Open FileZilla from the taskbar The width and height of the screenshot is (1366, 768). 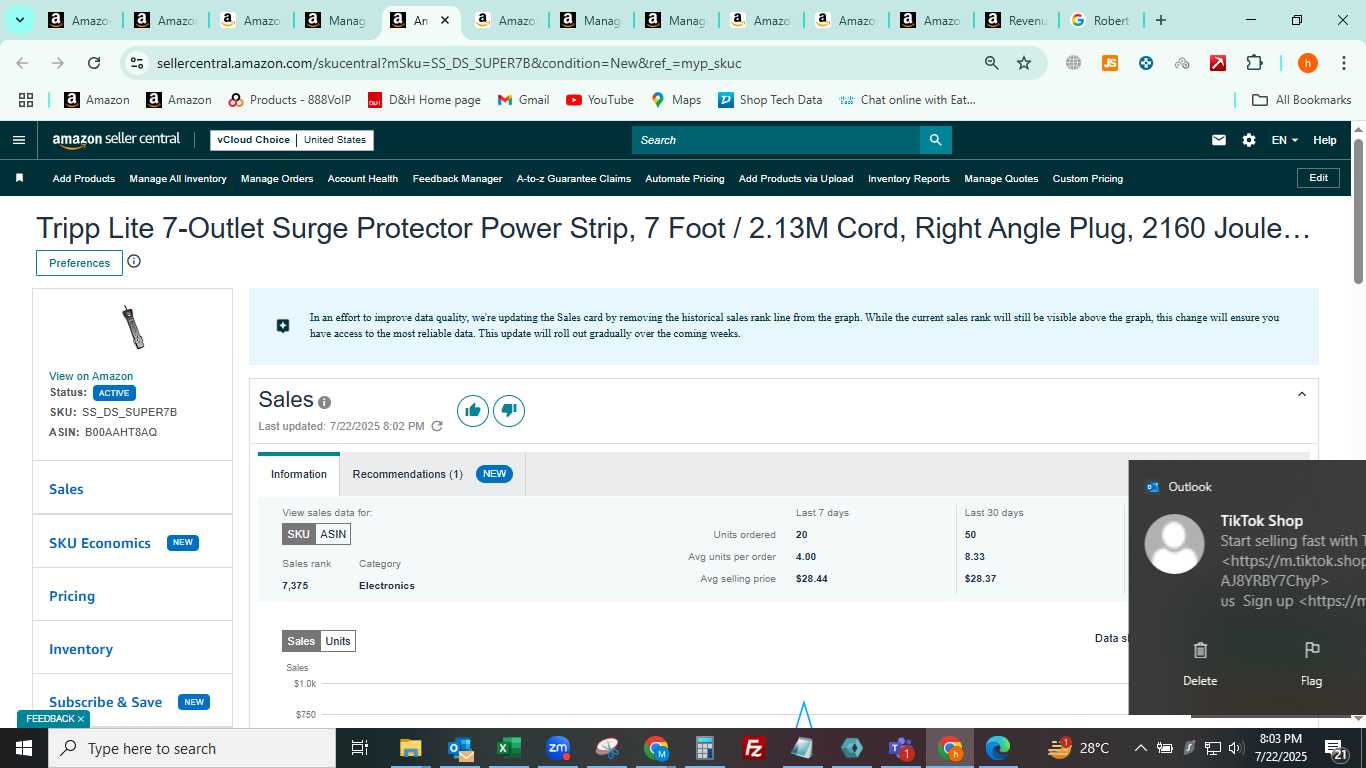point(753,748)
